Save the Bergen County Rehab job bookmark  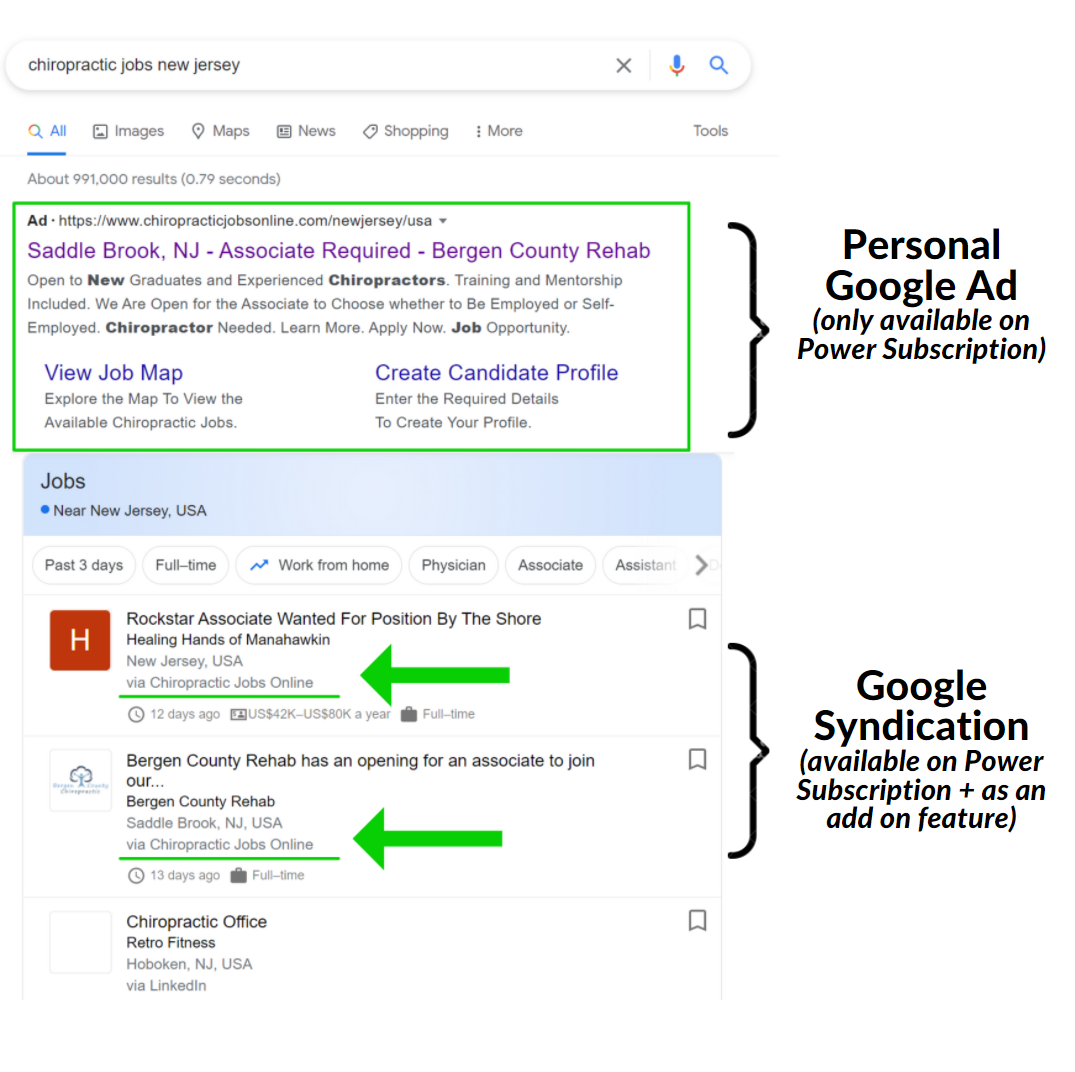tap(697, 759)
